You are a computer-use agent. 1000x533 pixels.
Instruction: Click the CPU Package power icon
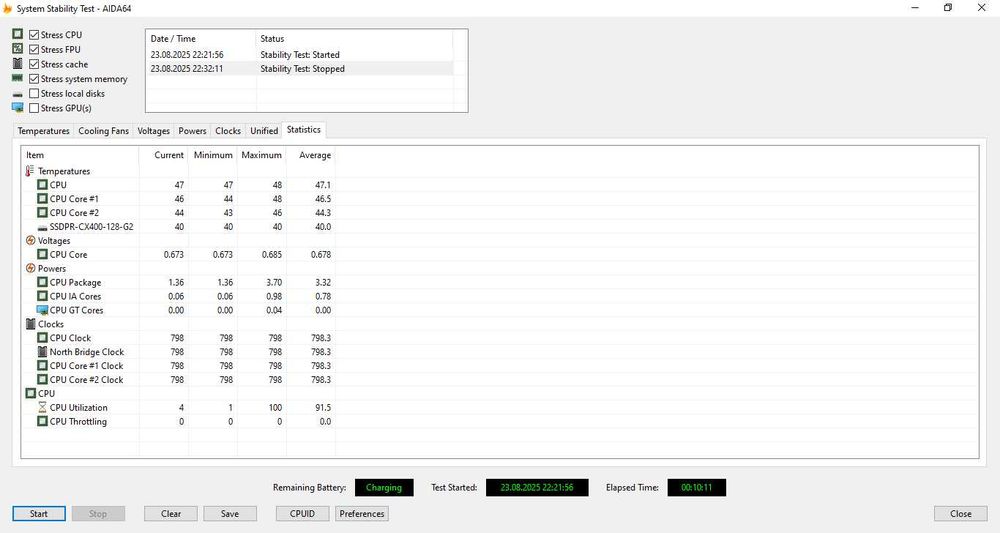[x=43, y=282]
